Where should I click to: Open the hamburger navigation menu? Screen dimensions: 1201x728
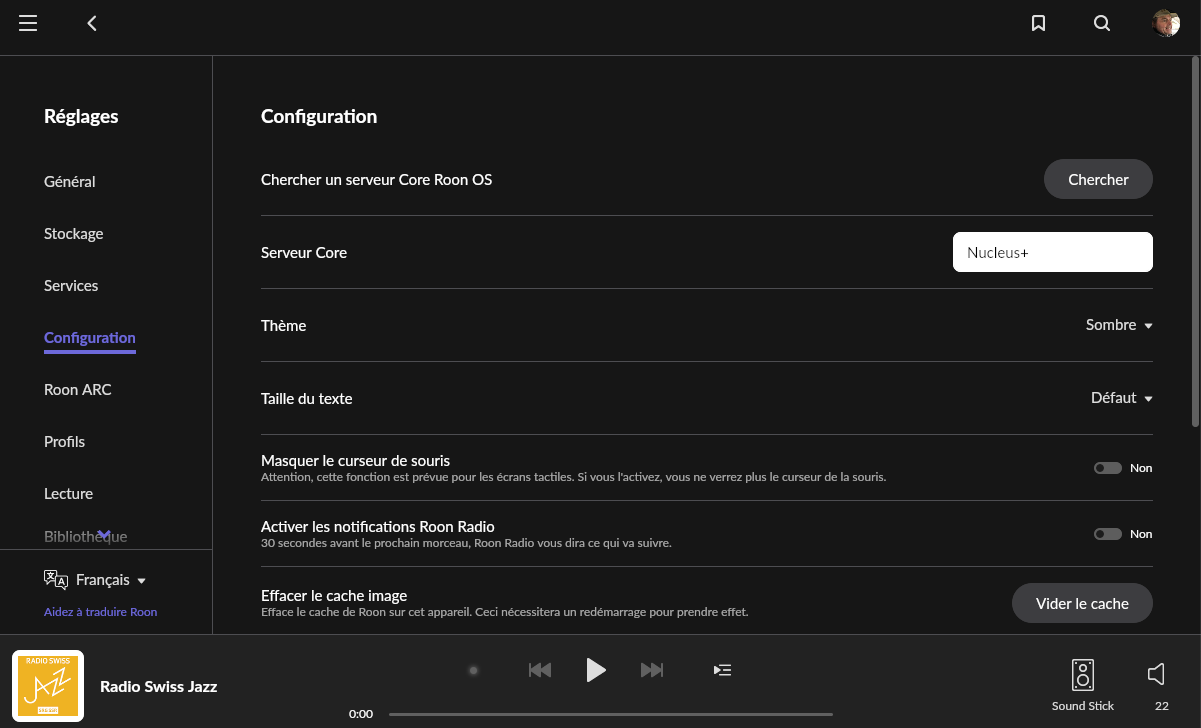pos(28,23)
